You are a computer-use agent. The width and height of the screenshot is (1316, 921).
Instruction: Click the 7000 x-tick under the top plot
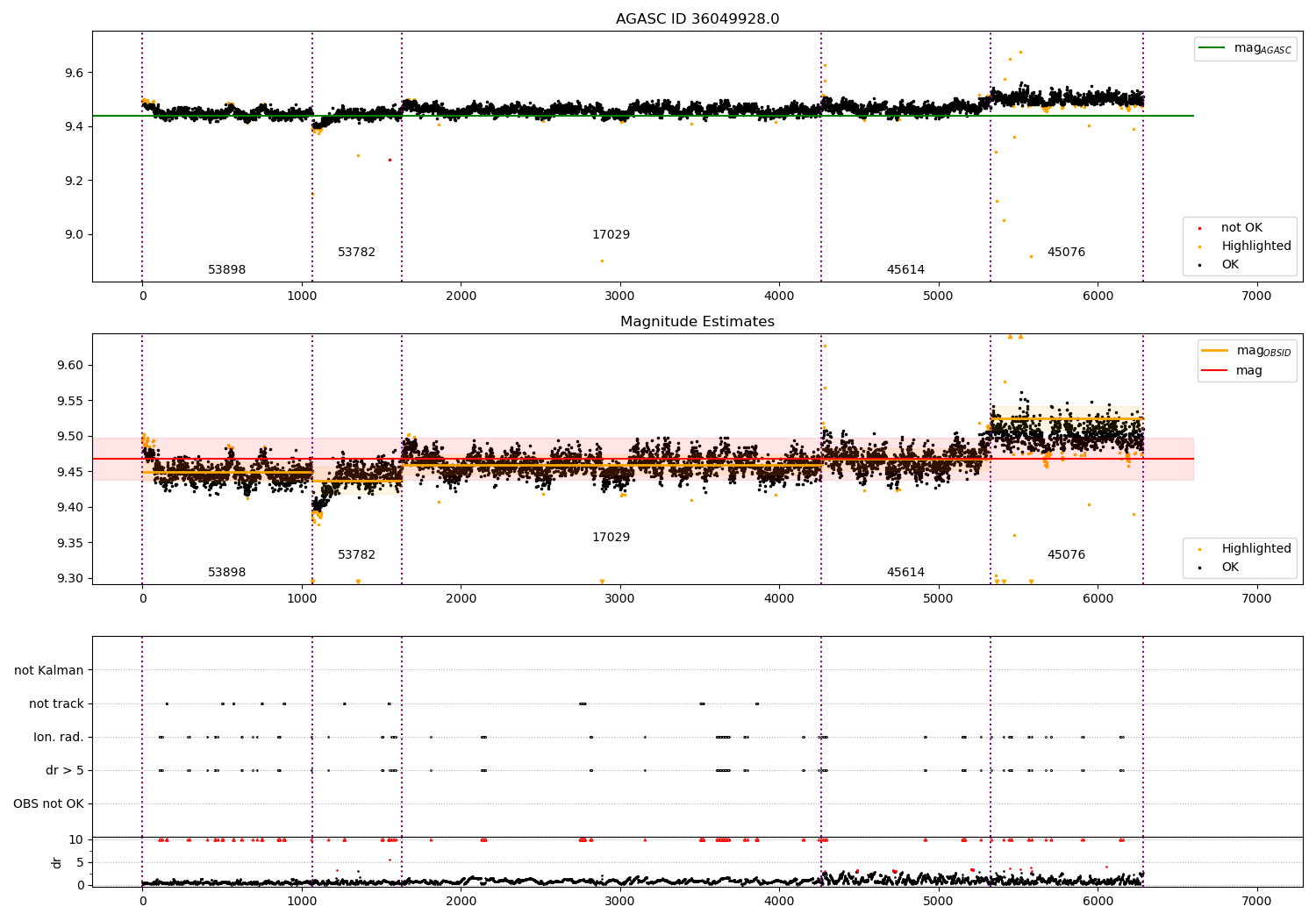coord(1256,296)
